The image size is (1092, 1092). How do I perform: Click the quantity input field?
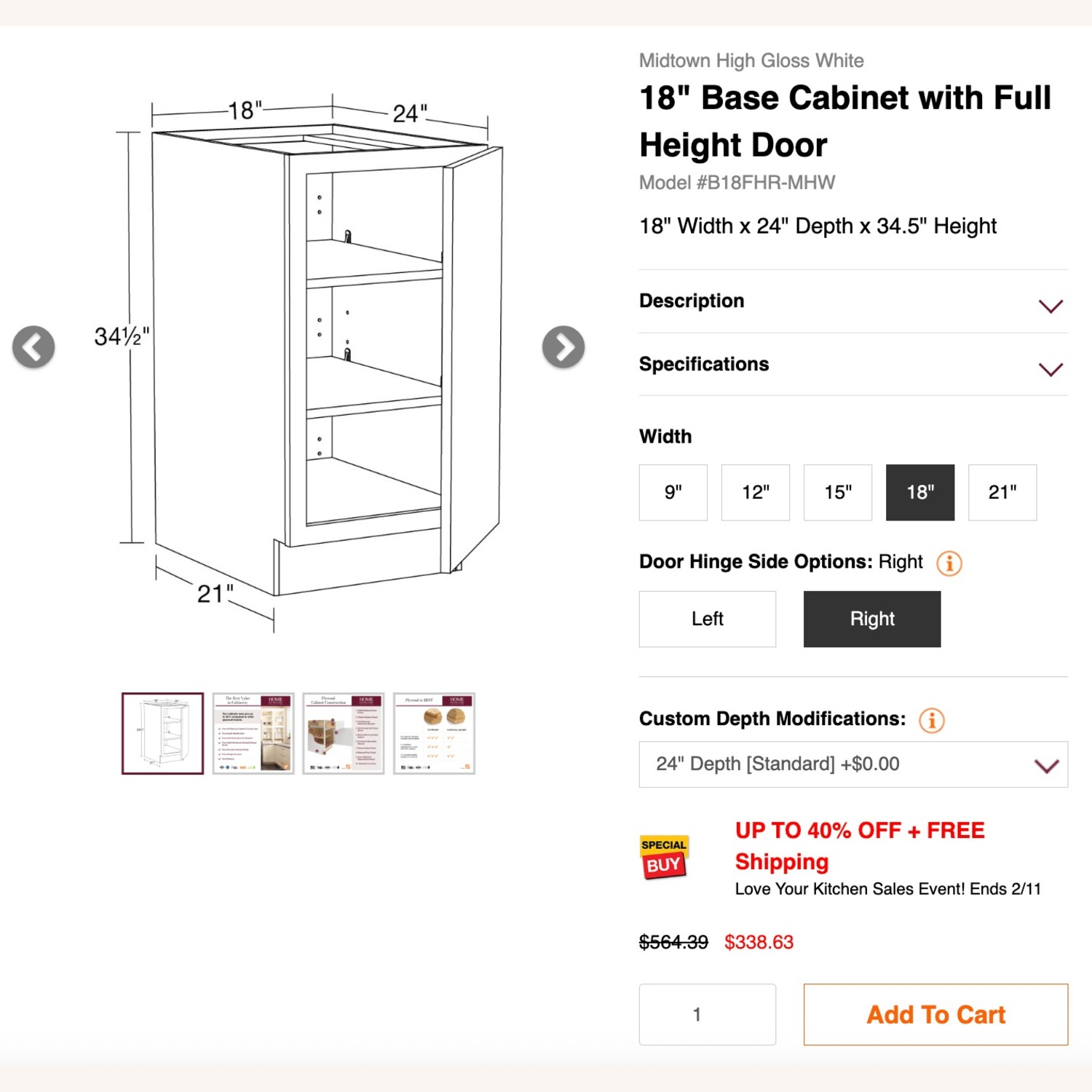point(707,1014)
